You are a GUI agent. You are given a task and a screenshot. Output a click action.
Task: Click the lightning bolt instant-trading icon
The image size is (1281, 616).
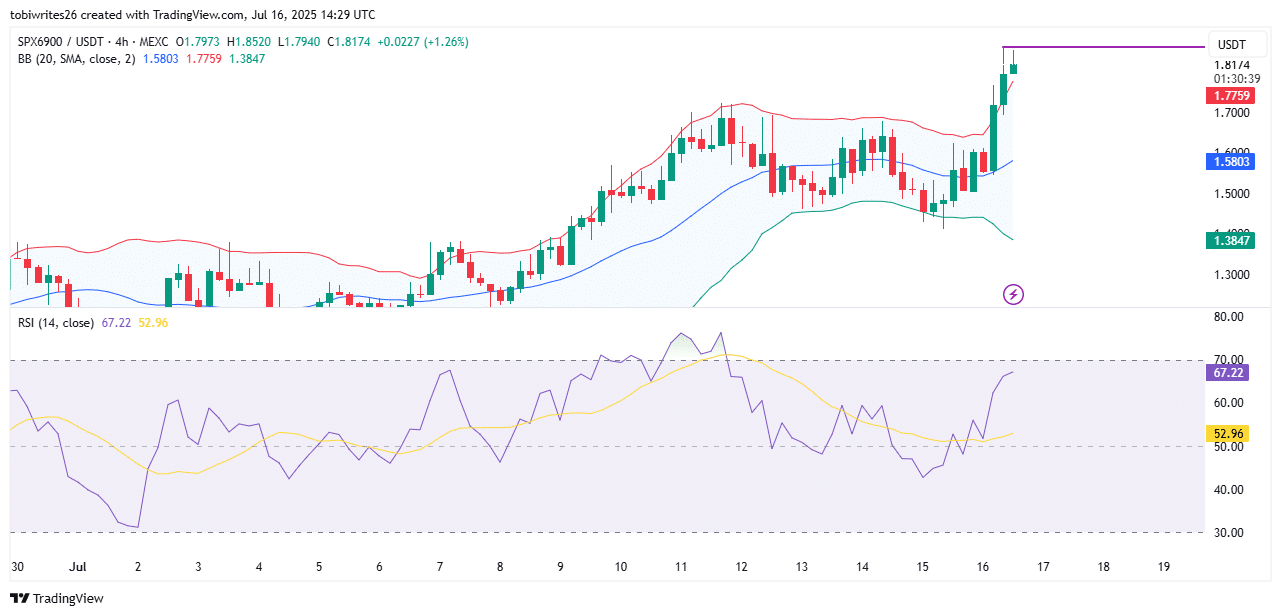[1012, 293]
